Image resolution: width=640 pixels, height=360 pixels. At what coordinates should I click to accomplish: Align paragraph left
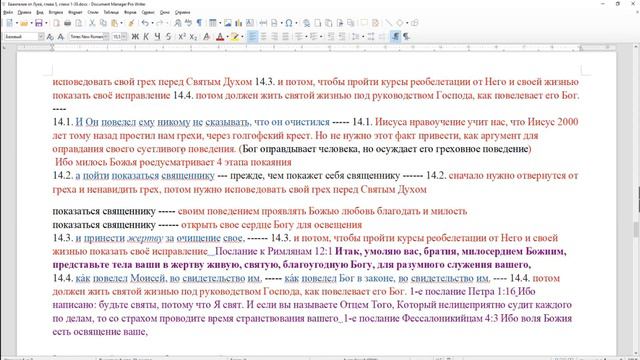(x=252, y=37)
